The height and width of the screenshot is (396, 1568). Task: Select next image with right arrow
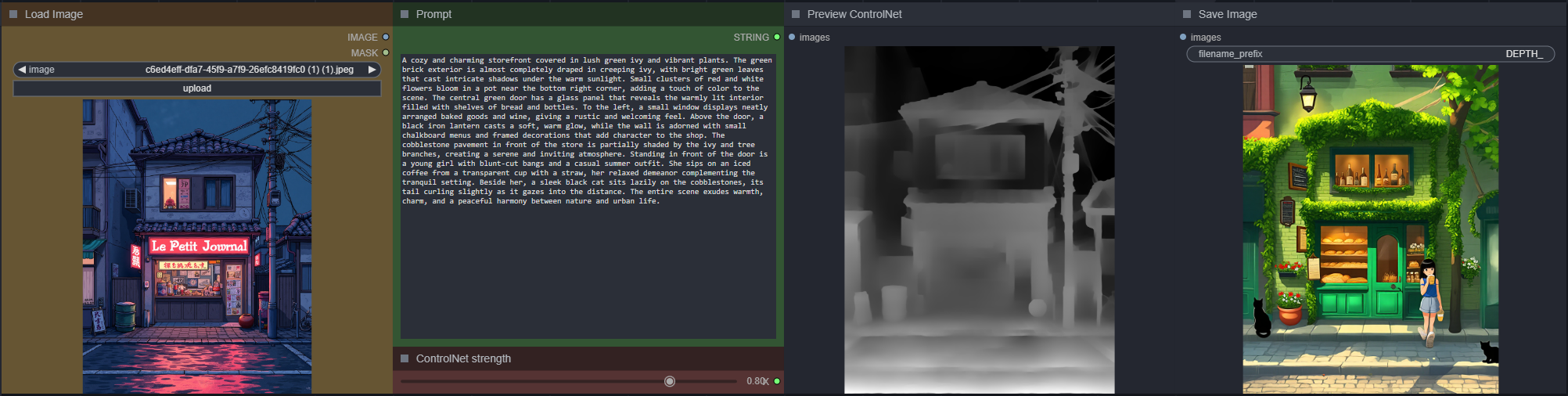(x=372, y=70)
